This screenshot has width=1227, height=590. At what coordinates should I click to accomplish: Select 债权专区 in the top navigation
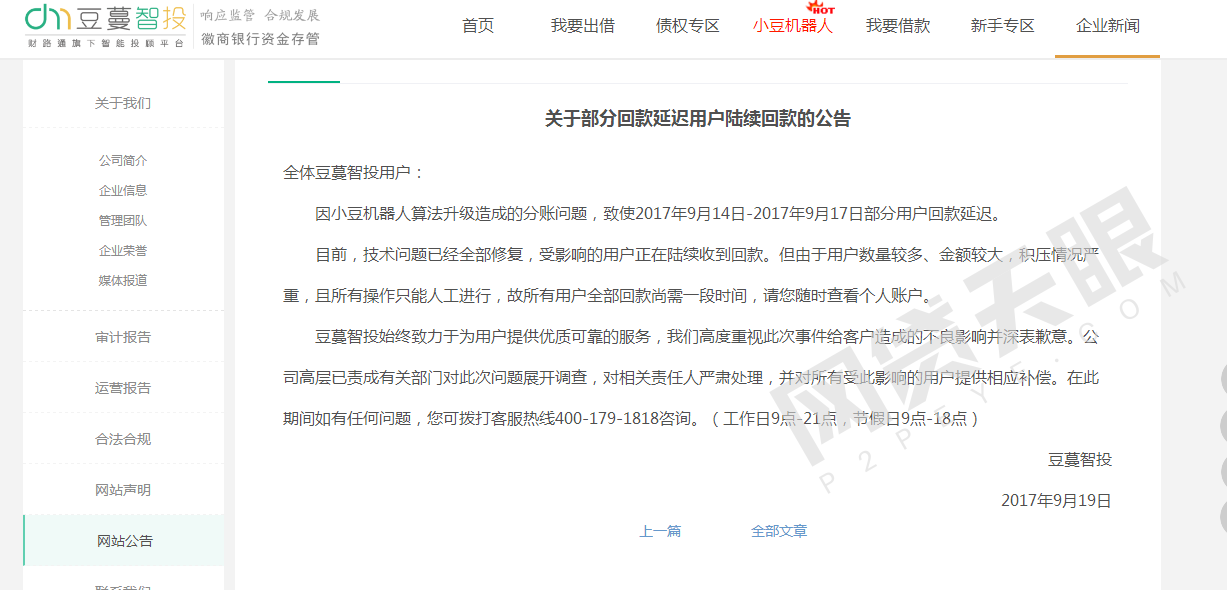point(688,26)
